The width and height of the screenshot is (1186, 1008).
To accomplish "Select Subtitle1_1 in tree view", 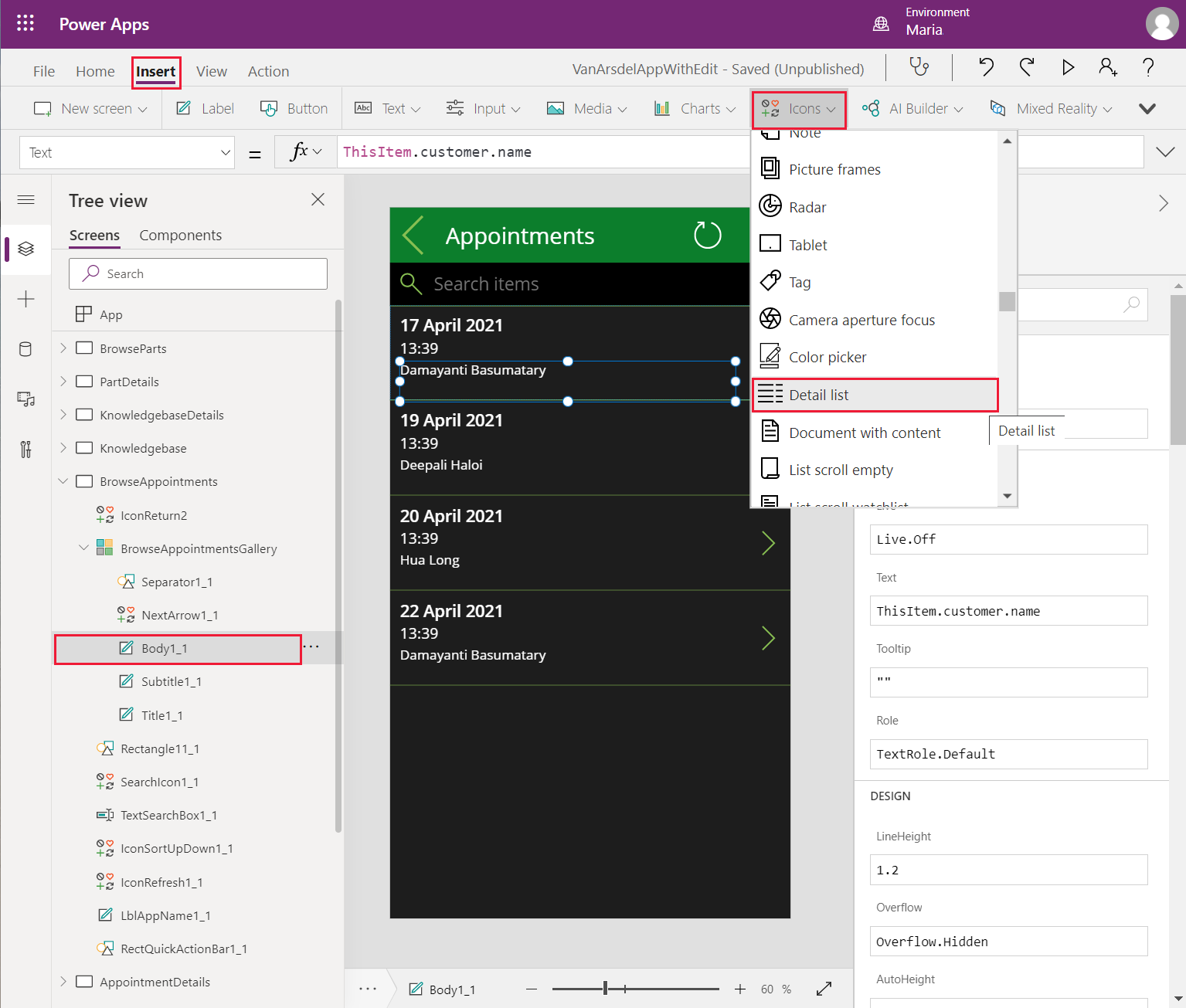I will [x=172, y=681].
